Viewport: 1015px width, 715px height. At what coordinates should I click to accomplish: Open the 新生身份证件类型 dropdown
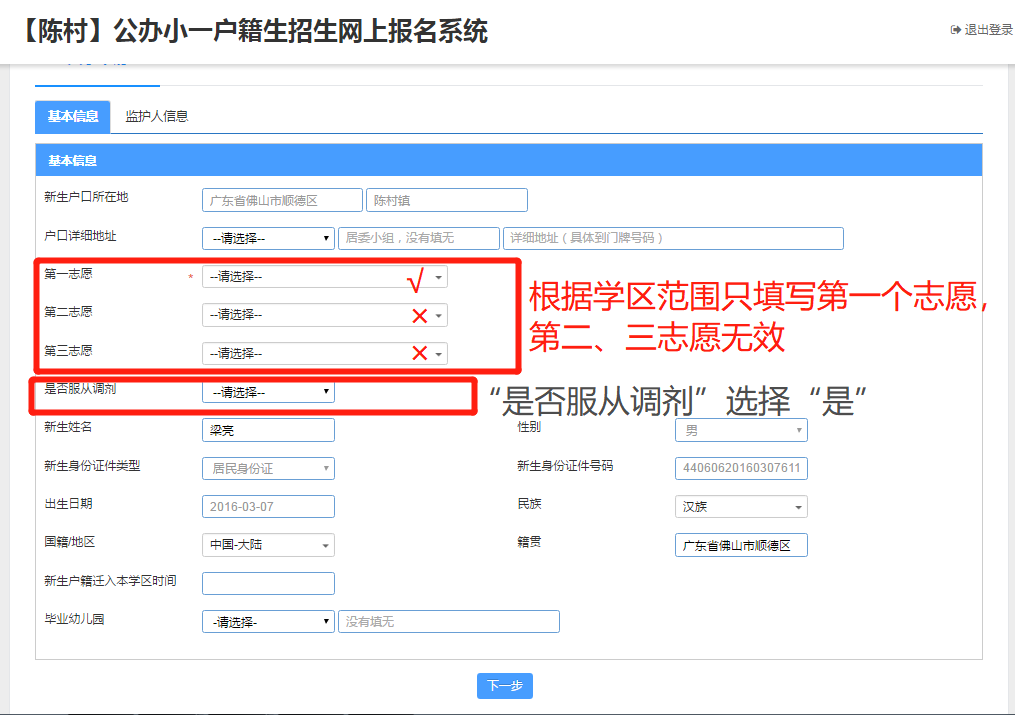point(268,468)
